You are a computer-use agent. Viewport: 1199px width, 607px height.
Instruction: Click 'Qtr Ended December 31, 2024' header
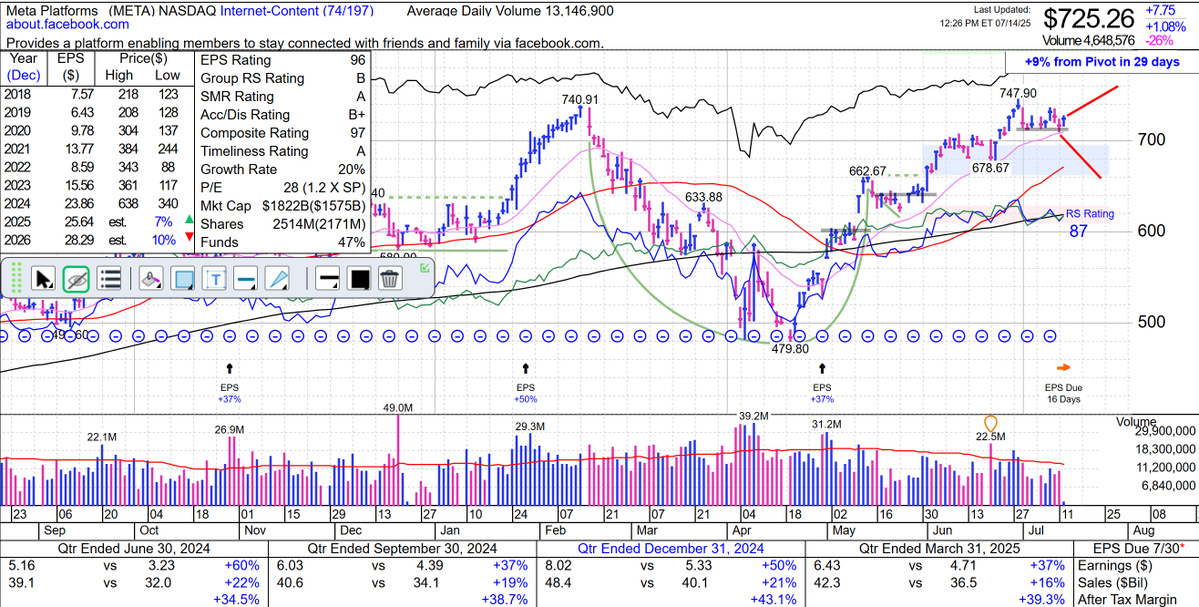(671, 548)
